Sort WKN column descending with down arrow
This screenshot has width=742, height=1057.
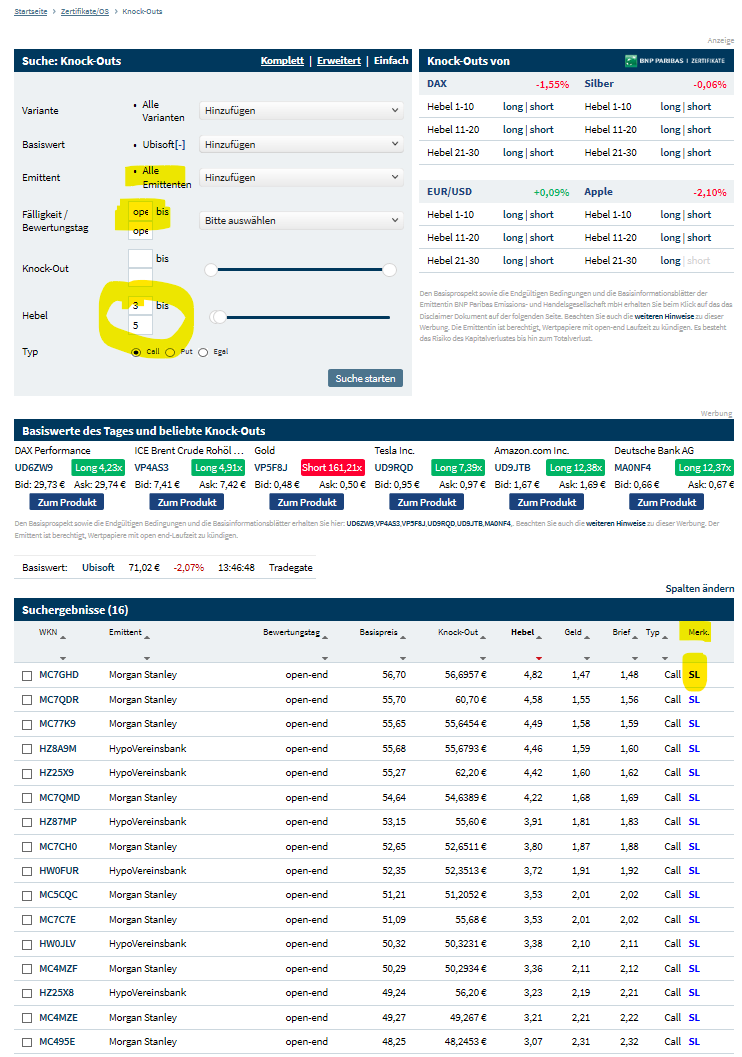click(x=63, y=658)
